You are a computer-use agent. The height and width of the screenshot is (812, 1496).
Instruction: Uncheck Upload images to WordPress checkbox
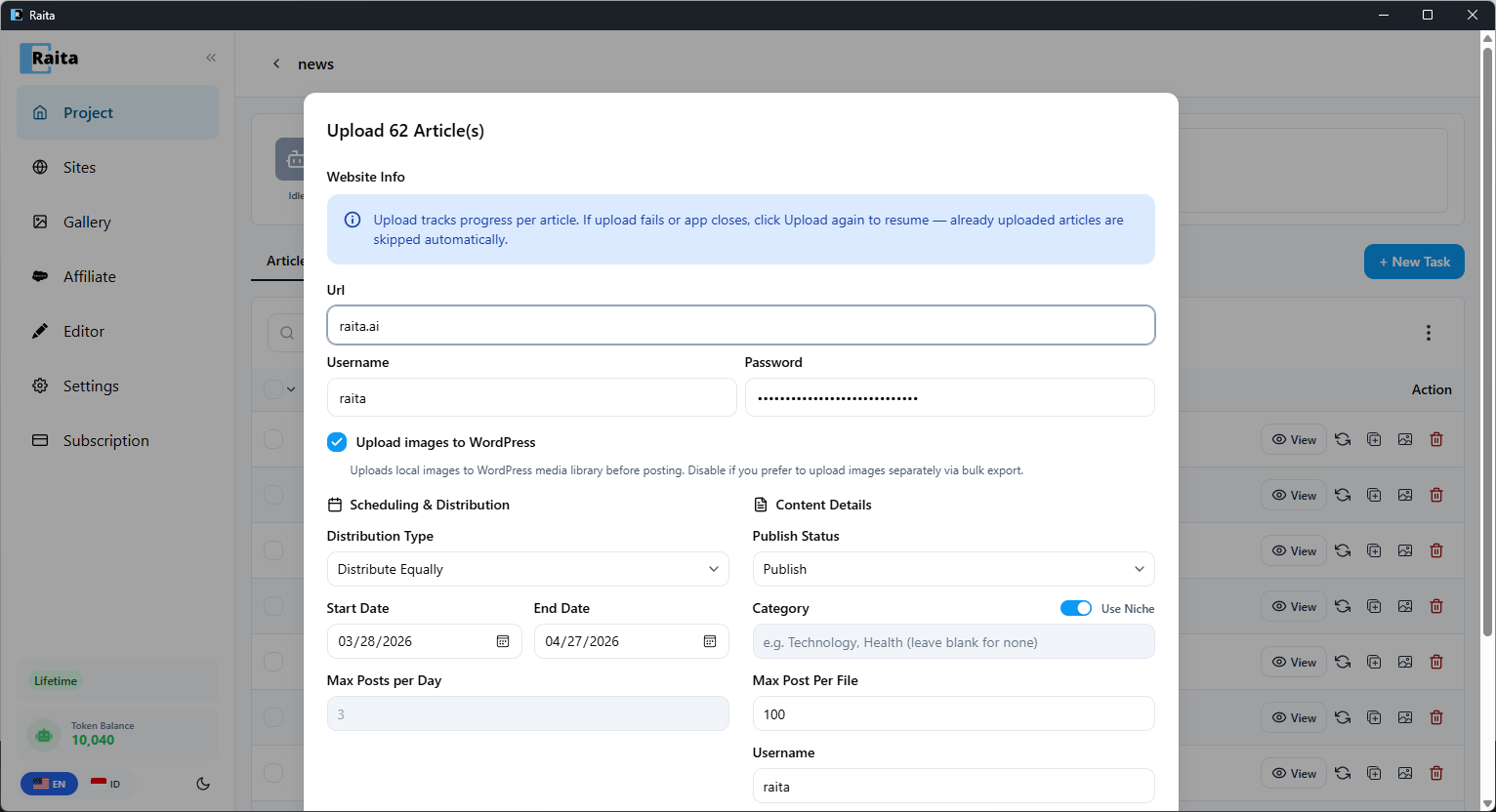tap(337, 442)
